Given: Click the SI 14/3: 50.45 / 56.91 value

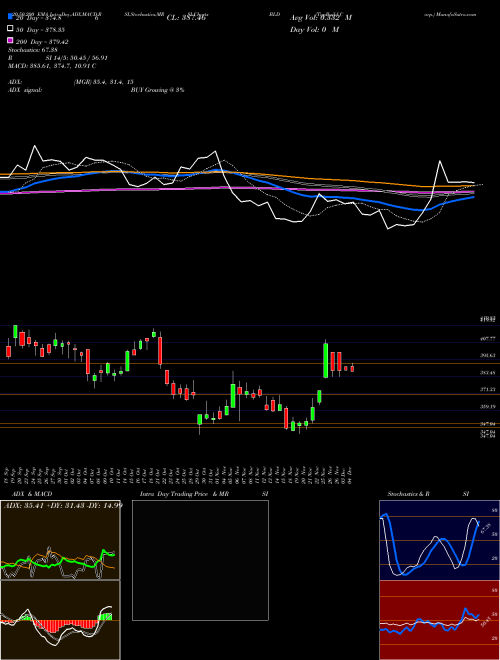Looking at the screenshot, I should tap(77, 58).
